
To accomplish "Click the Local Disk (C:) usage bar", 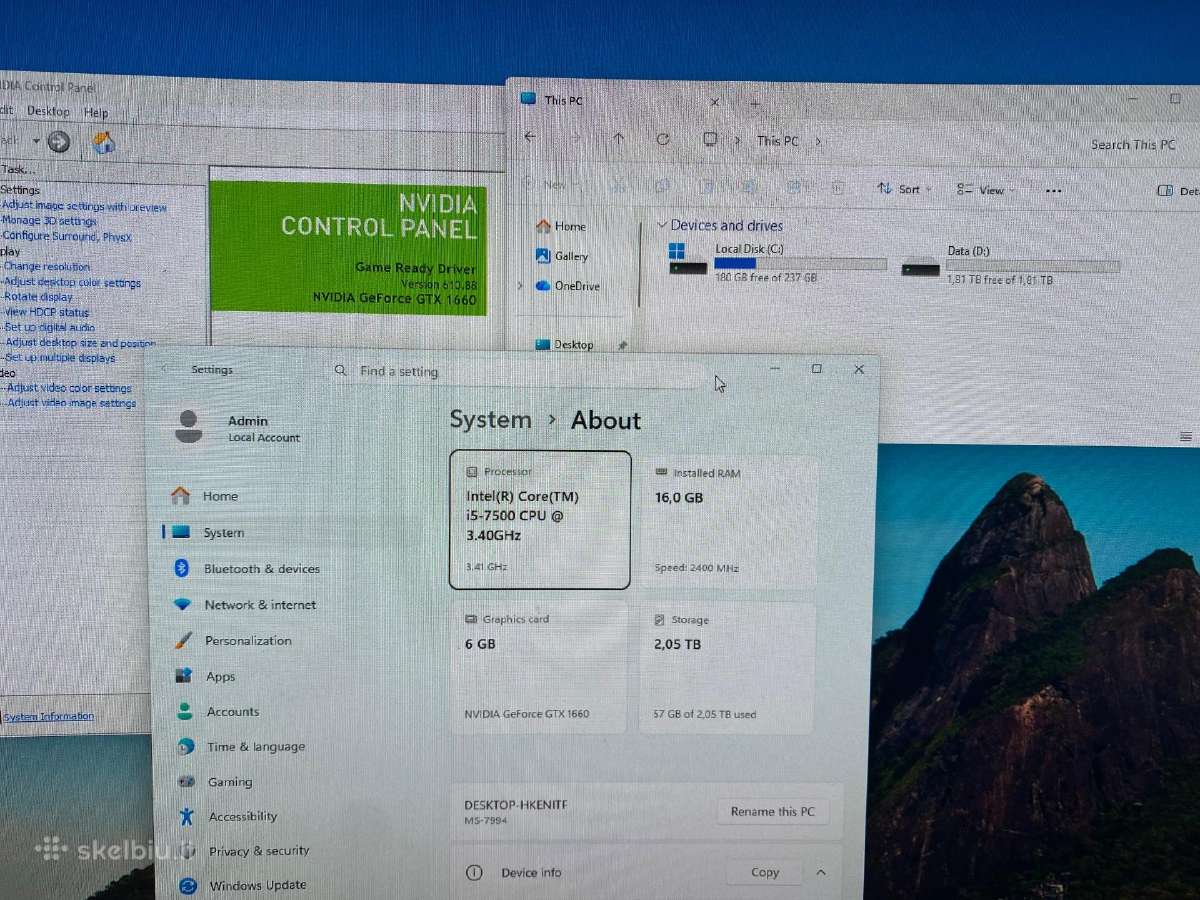I will [801, 264].
